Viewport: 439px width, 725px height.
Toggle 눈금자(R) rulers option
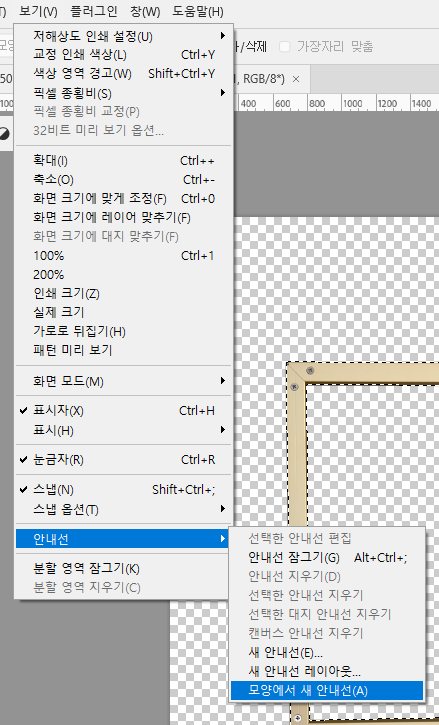coord(124,460)
